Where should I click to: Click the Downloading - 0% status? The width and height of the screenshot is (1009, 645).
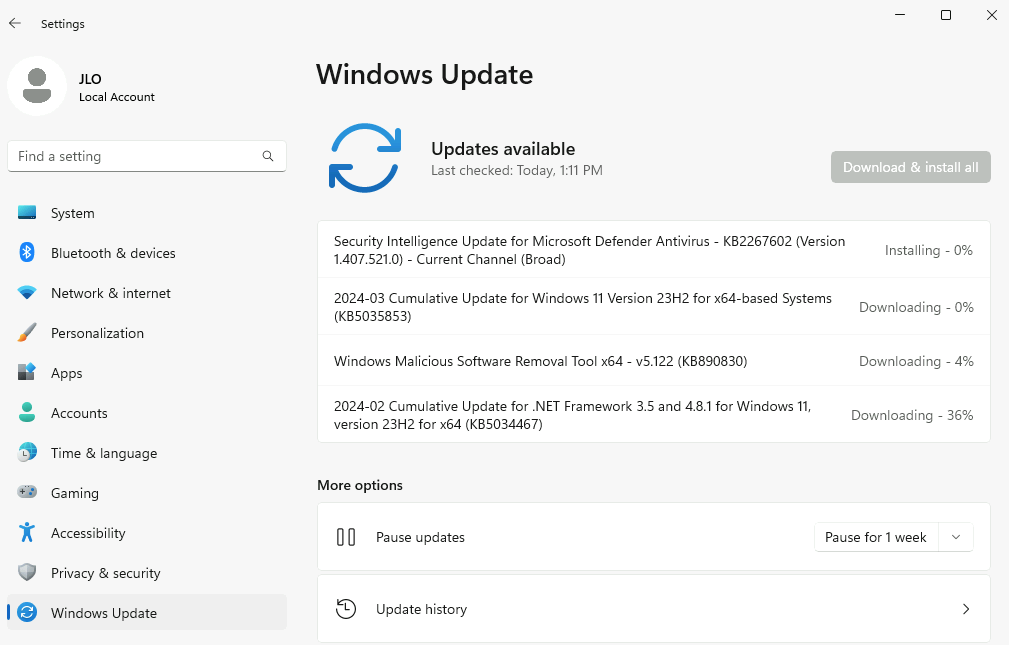click(916, 307)
